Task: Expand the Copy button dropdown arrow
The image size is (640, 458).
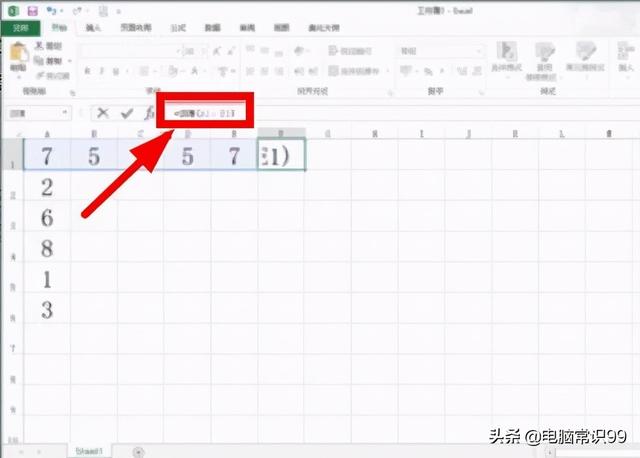Action: click(70, 61)
